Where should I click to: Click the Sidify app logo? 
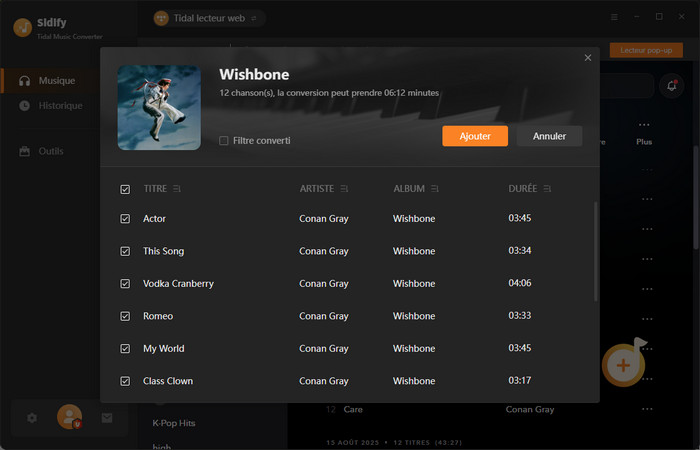click(21, 27)
